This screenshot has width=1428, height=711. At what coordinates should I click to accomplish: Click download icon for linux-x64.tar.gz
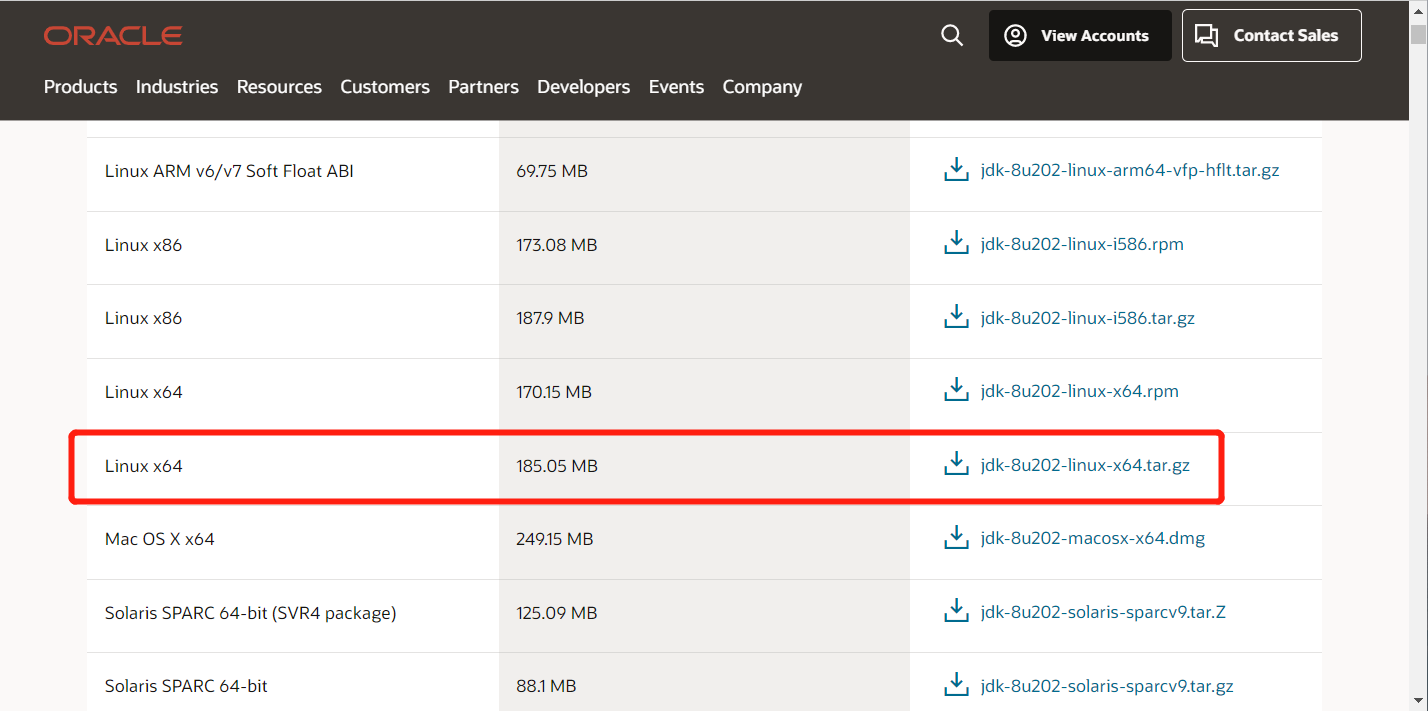(957, 464)
